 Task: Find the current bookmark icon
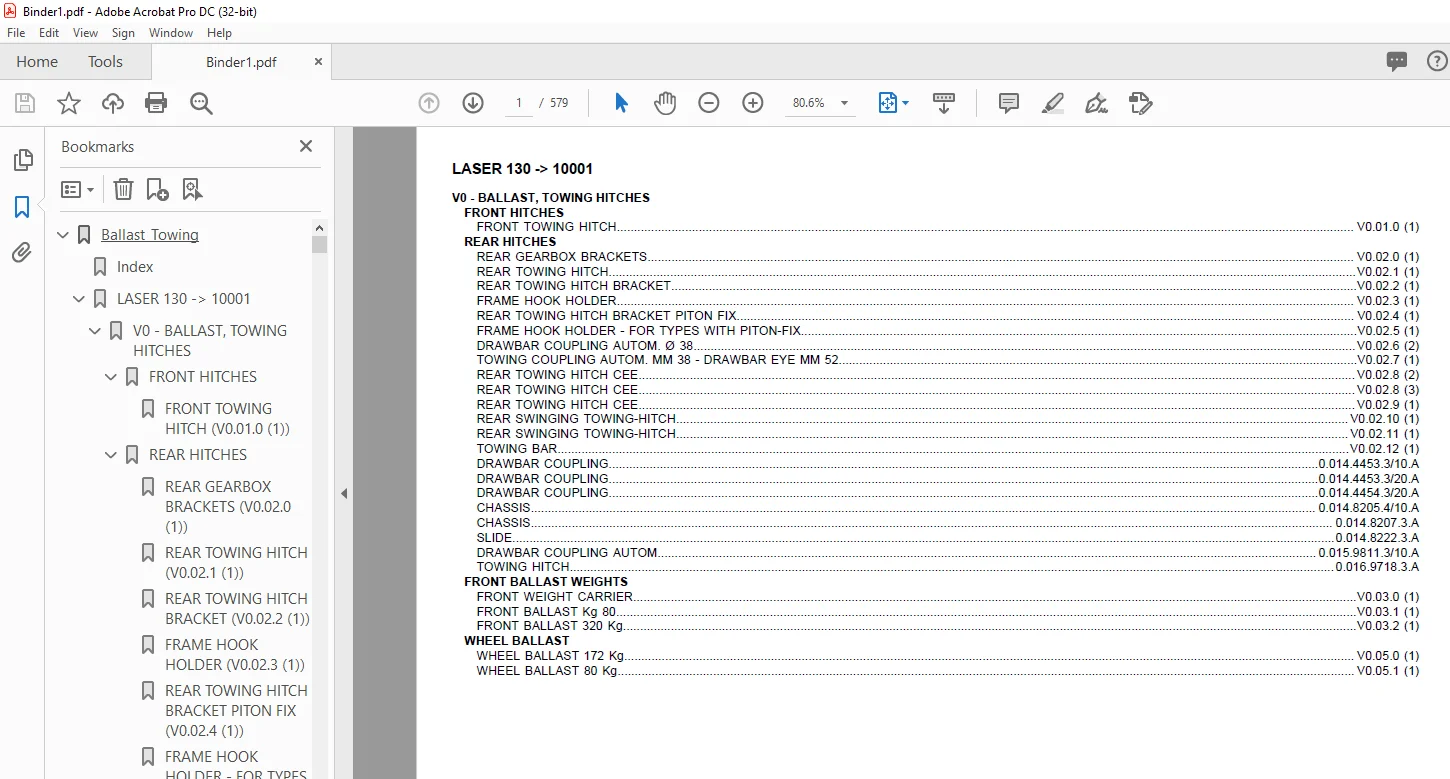pos(192,189)
